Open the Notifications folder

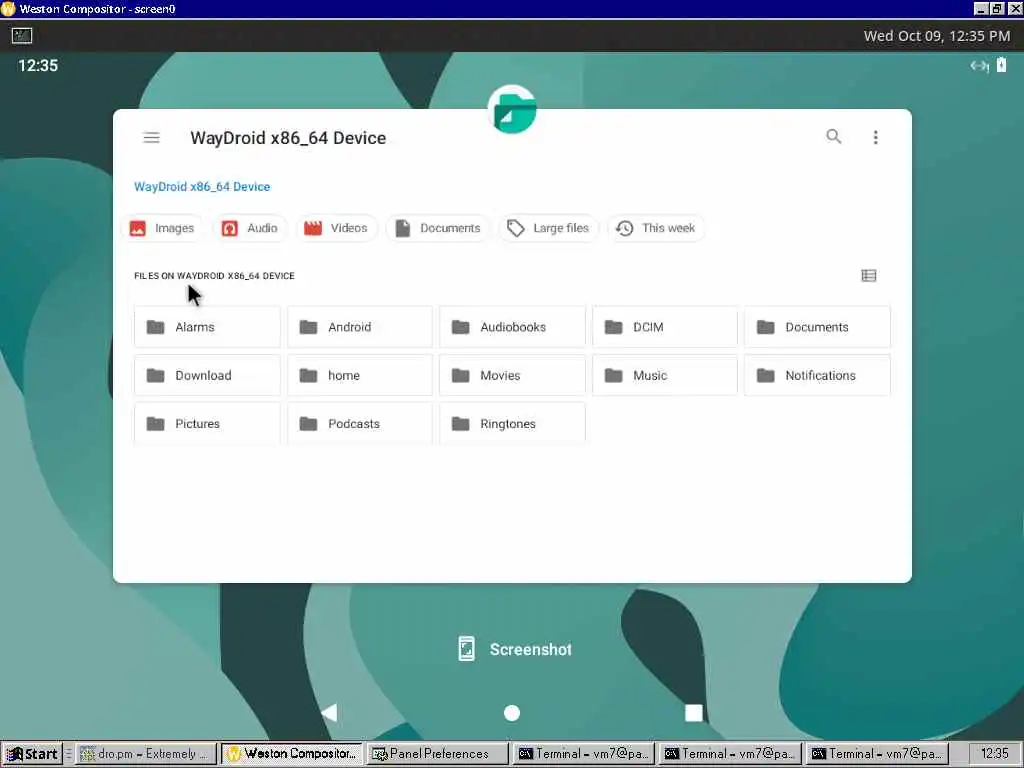tap(818, 376)
